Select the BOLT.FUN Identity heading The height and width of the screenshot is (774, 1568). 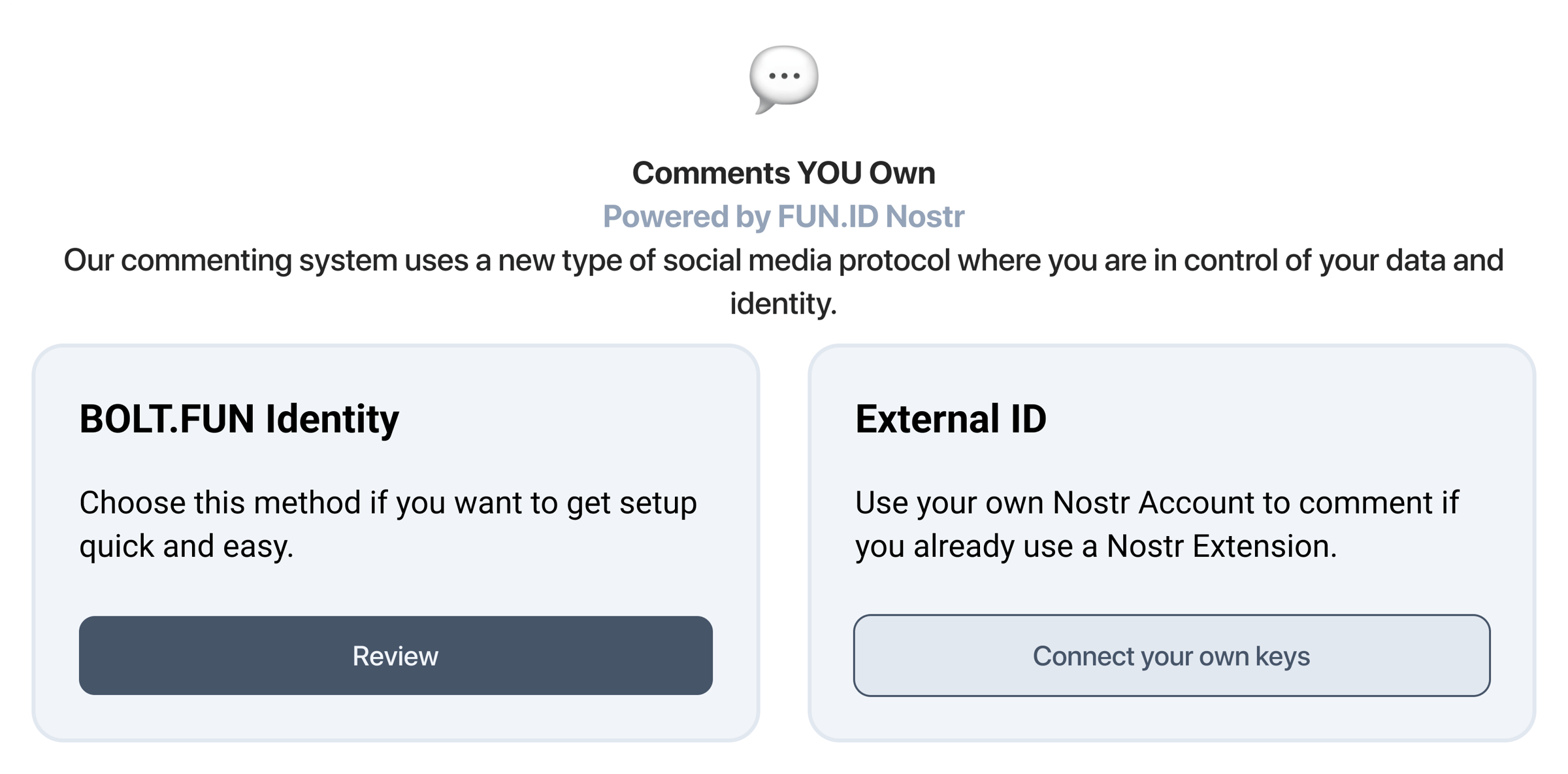coord(239,418)
